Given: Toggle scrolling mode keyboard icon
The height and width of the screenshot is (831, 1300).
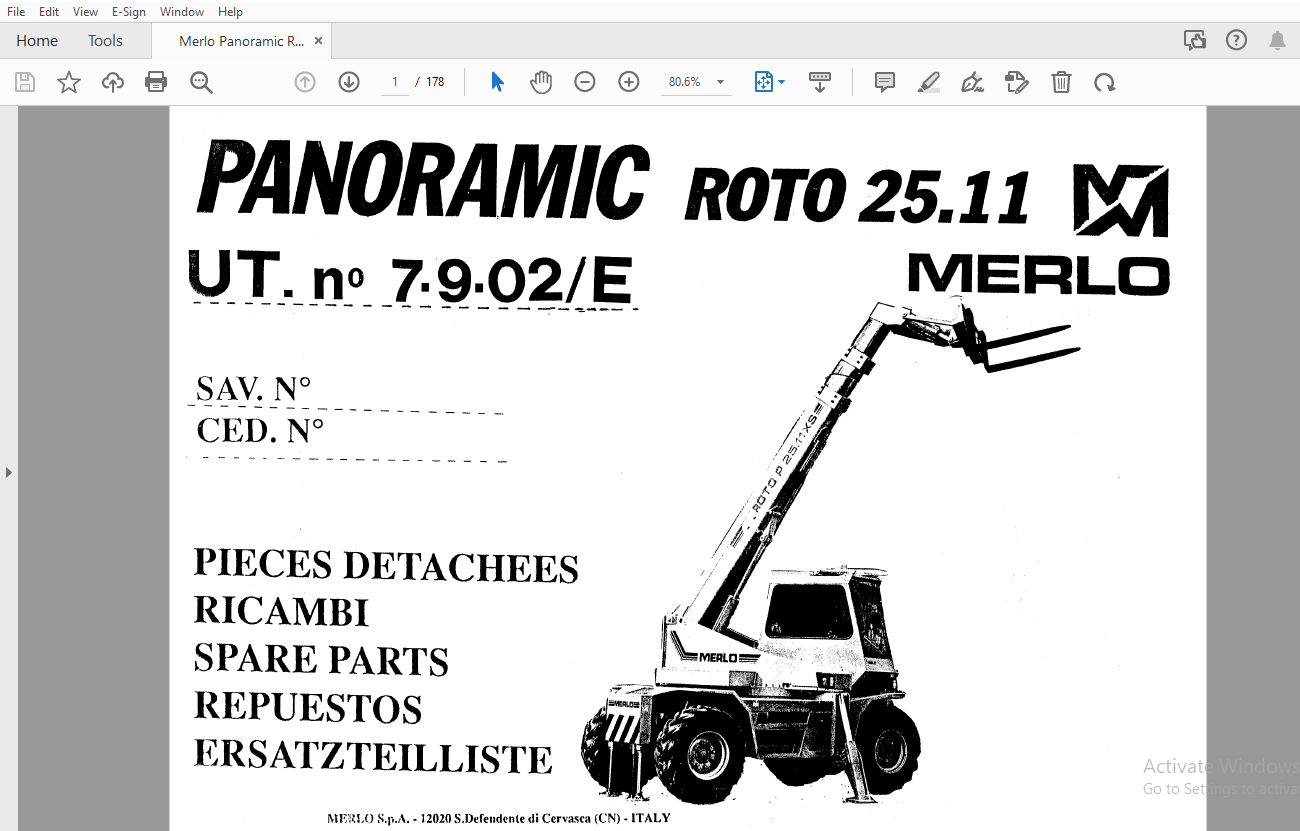Looking at the screenshot, I should pyautogui.click(x=820, y=82).
